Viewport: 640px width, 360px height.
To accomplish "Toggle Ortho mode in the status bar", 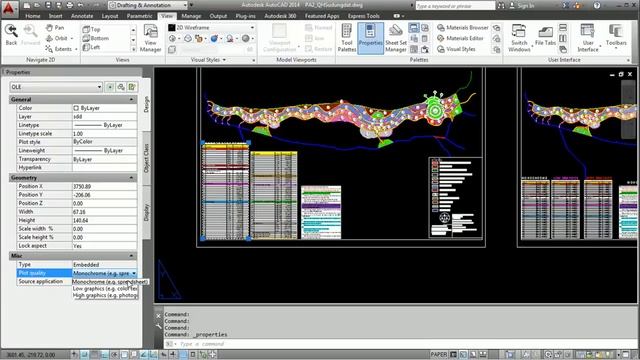I will click(x=104, y=354).
